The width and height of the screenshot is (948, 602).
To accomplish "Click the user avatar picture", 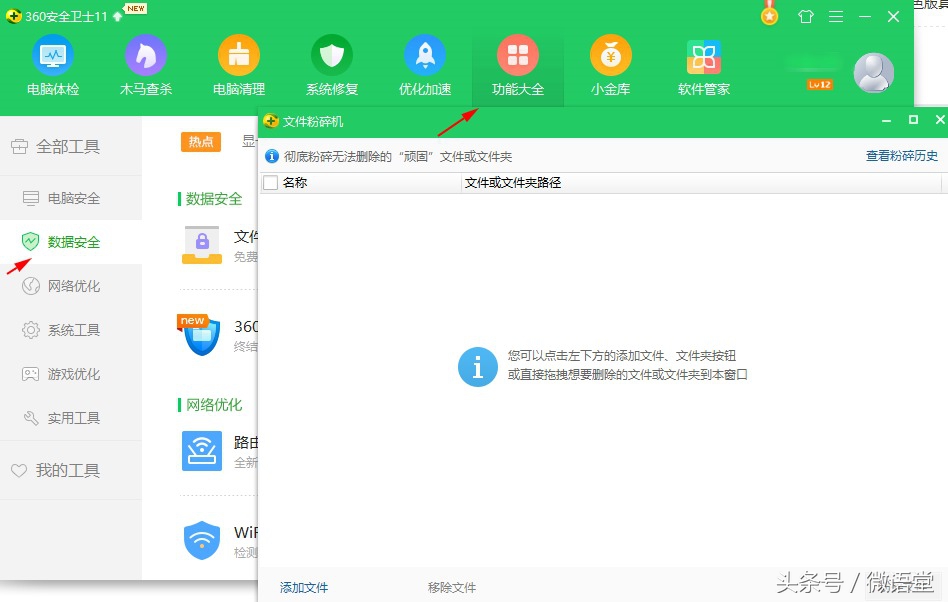I will [874, 73].
